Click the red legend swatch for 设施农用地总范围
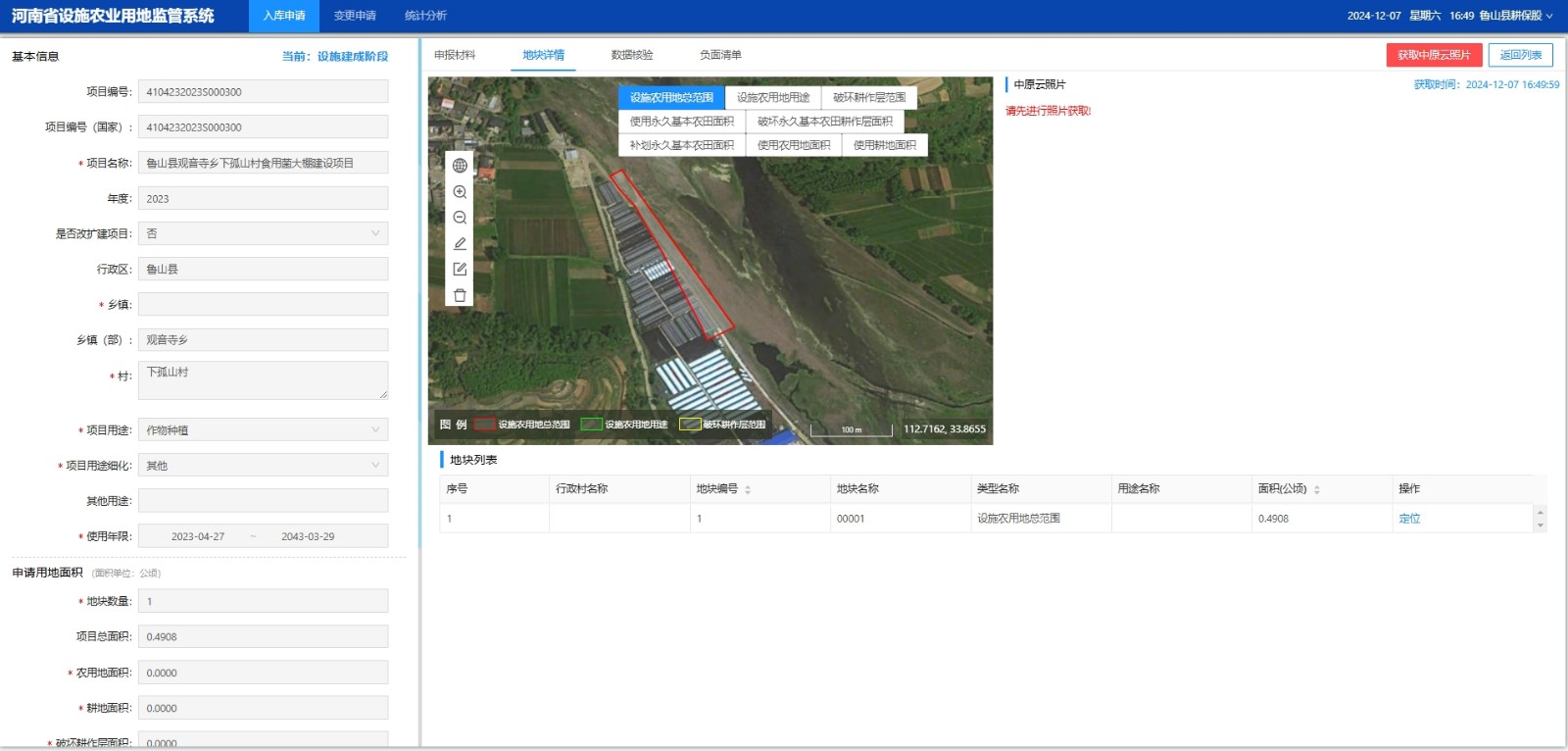 [x=485, y=425]
